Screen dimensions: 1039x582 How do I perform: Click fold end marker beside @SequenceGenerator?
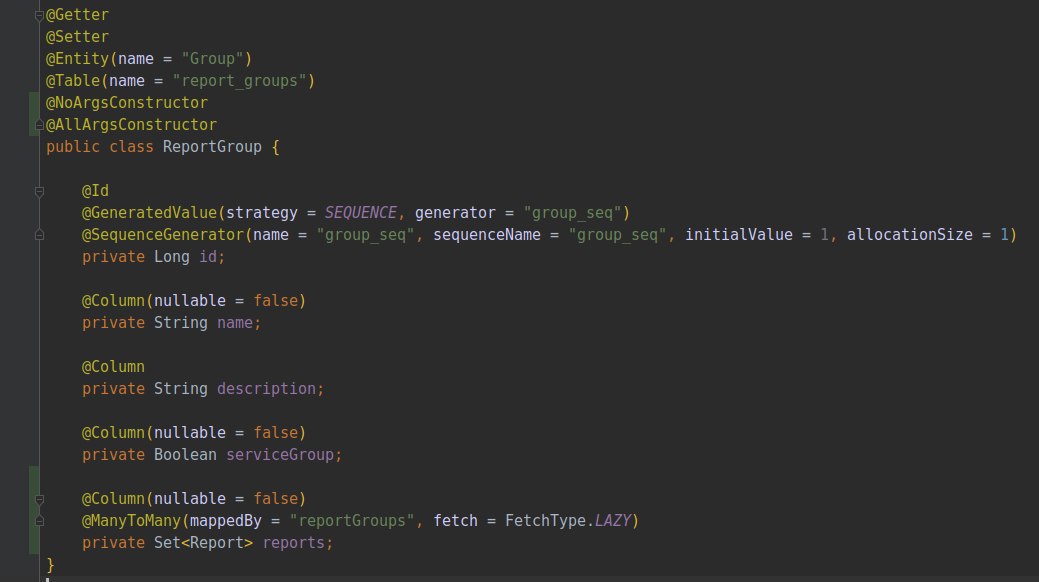[39, 235]
